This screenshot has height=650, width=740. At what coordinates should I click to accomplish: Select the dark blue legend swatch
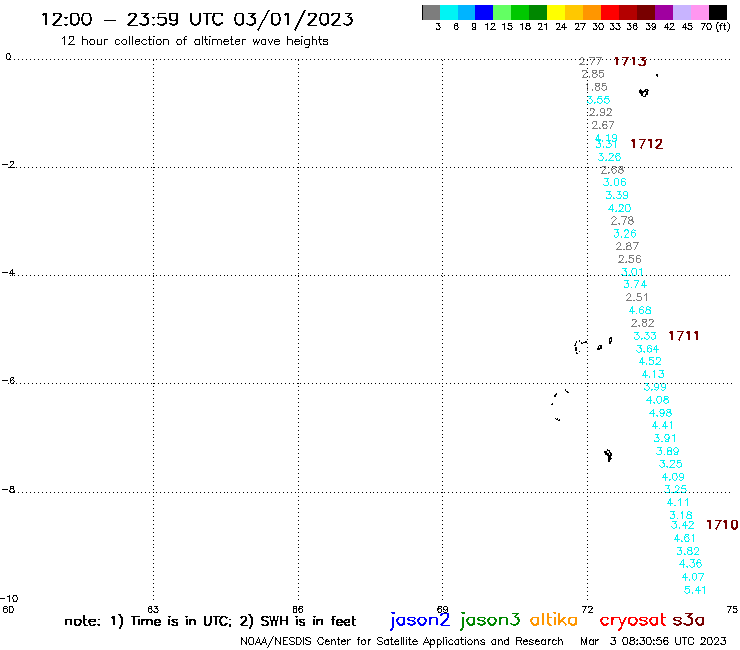[x=484, y=12]
